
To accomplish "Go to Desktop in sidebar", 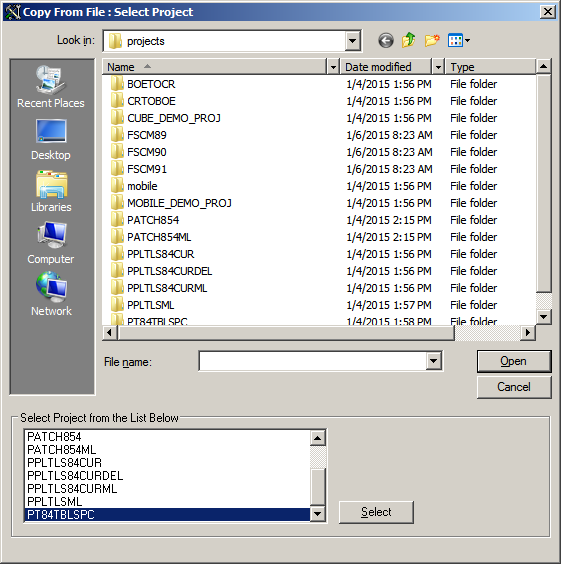I will (x=51, y=140).
